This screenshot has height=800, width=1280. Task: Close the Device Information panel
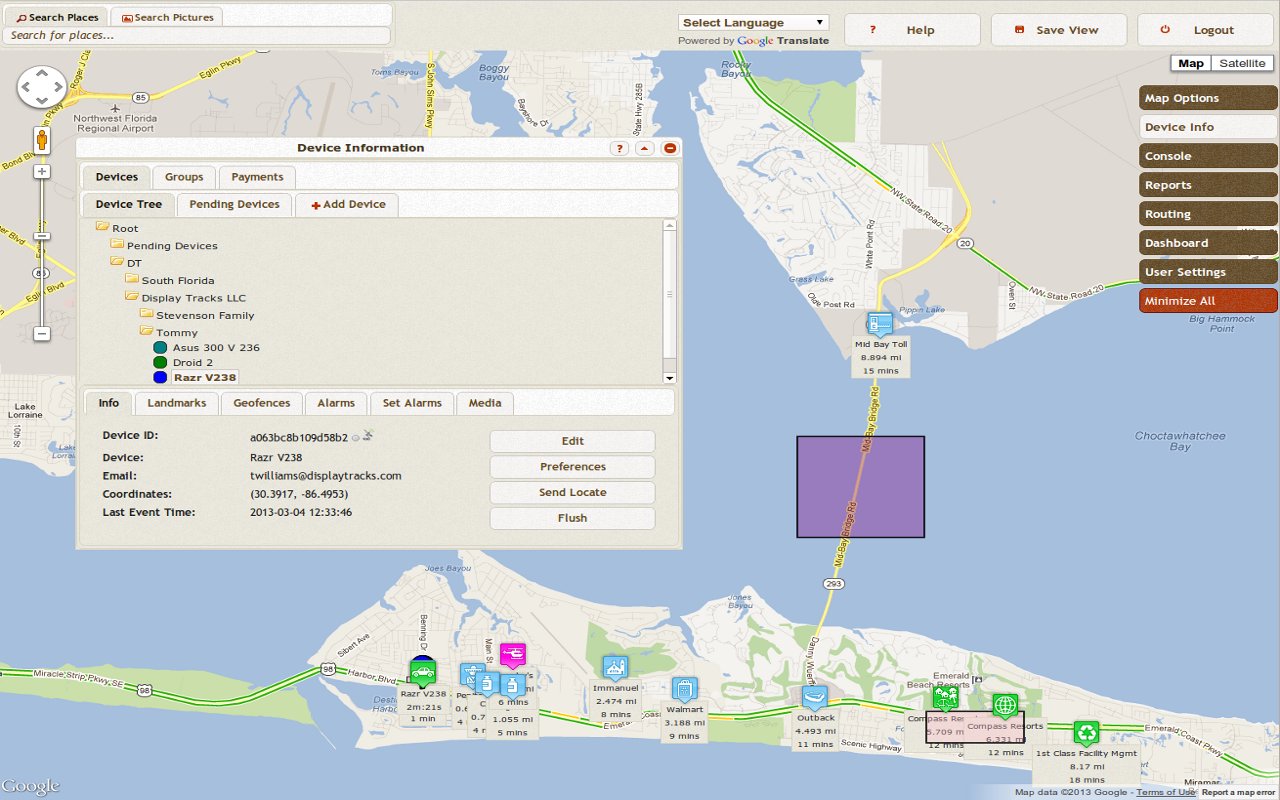click(670, 148)
